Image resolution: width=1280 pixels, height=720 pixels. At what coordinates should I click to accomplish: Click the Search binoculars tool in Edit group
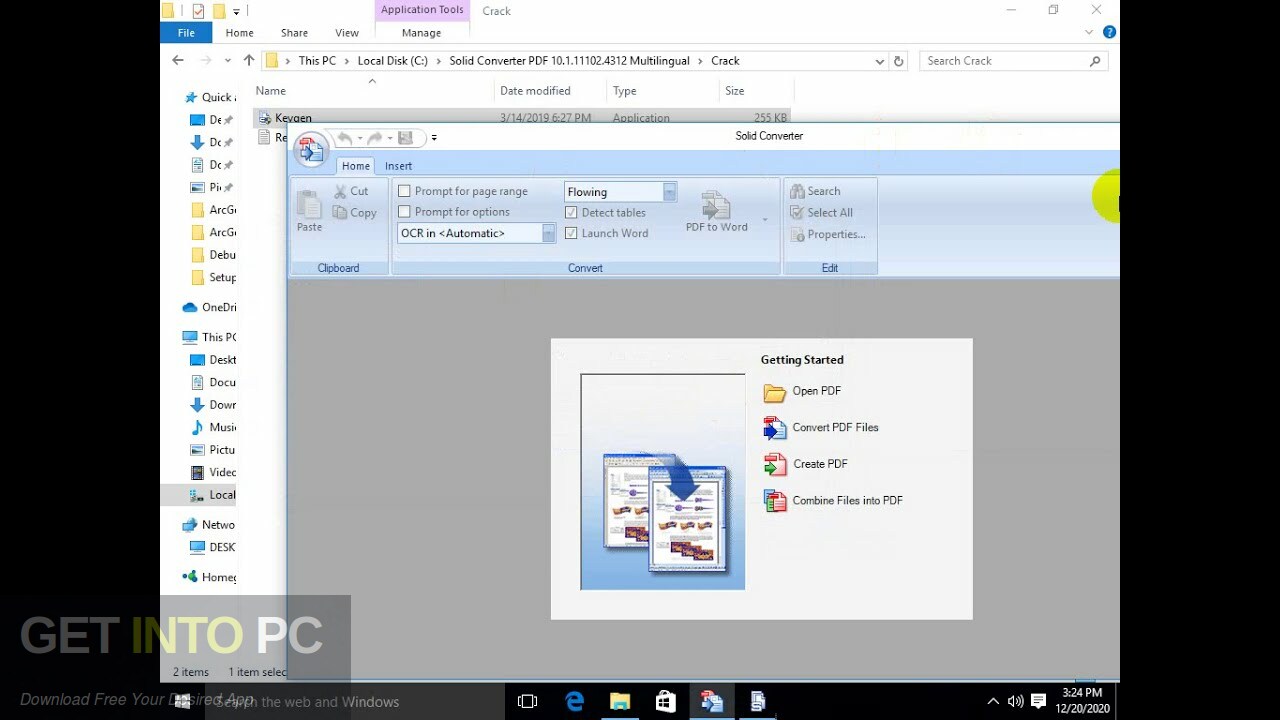(815, 191)
